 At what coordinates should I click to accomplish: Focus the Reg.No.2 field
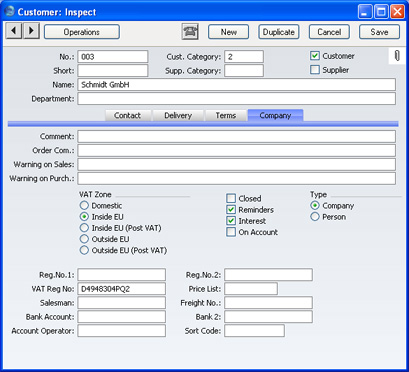click(x=268, y=275)
